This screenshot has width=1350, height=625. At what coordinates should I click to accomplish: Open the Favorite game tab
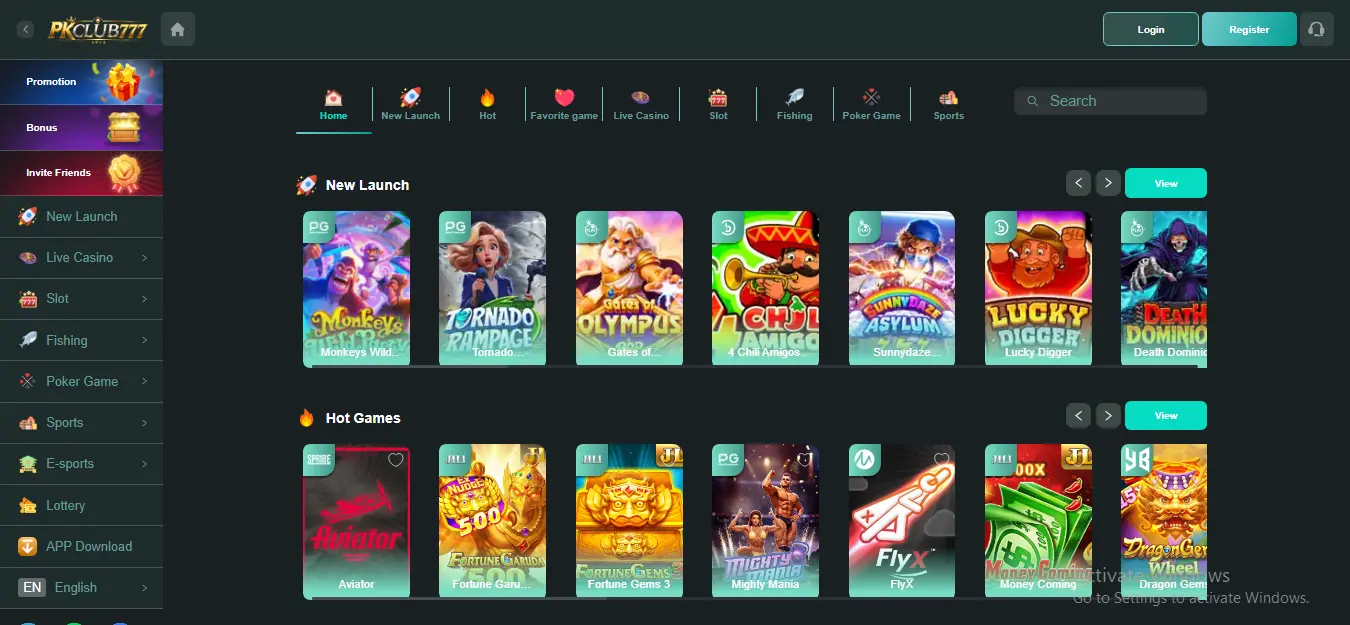[564, 105]
